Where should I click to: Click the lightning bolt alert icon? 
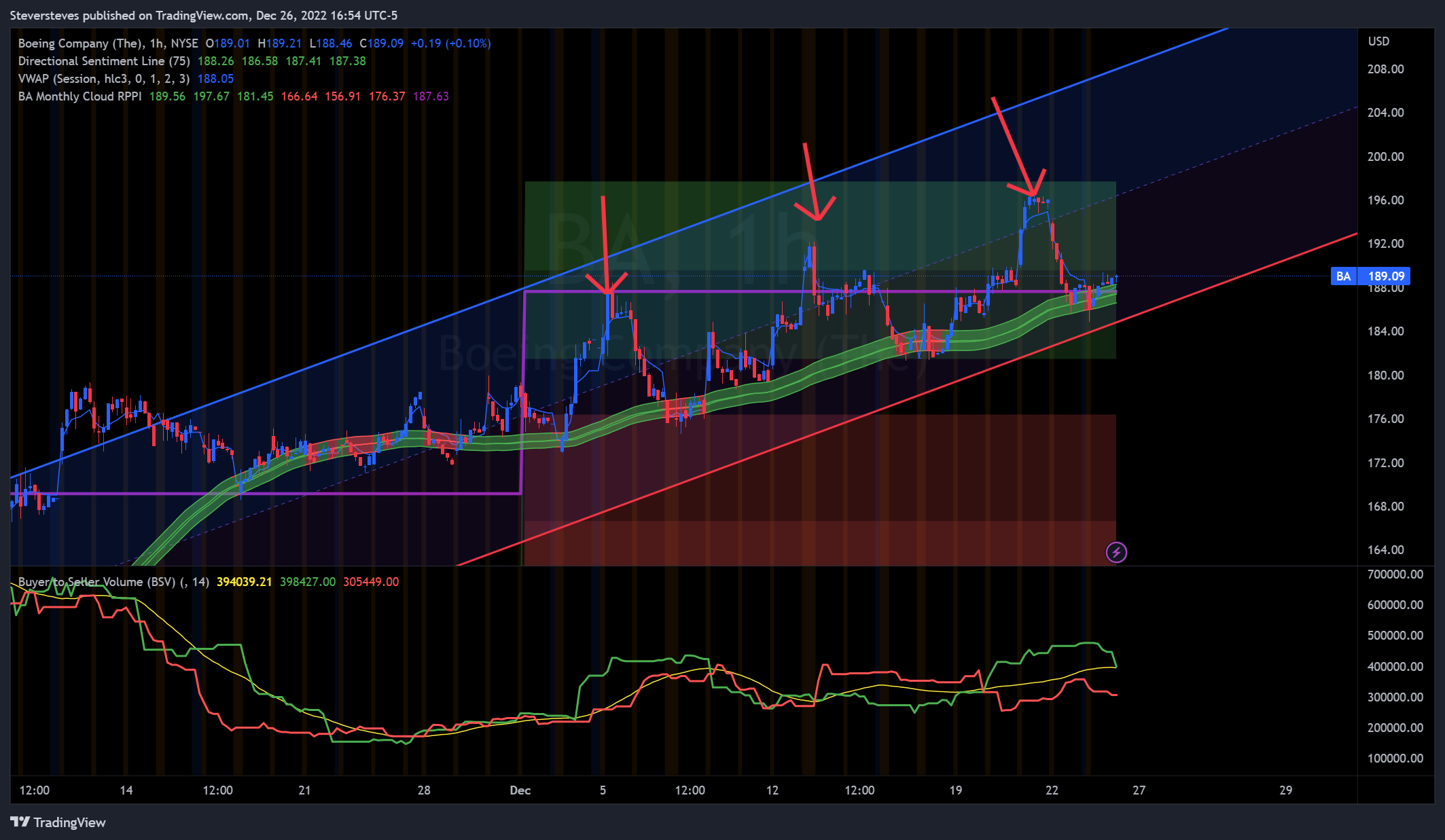click(x=1116, y=552)
